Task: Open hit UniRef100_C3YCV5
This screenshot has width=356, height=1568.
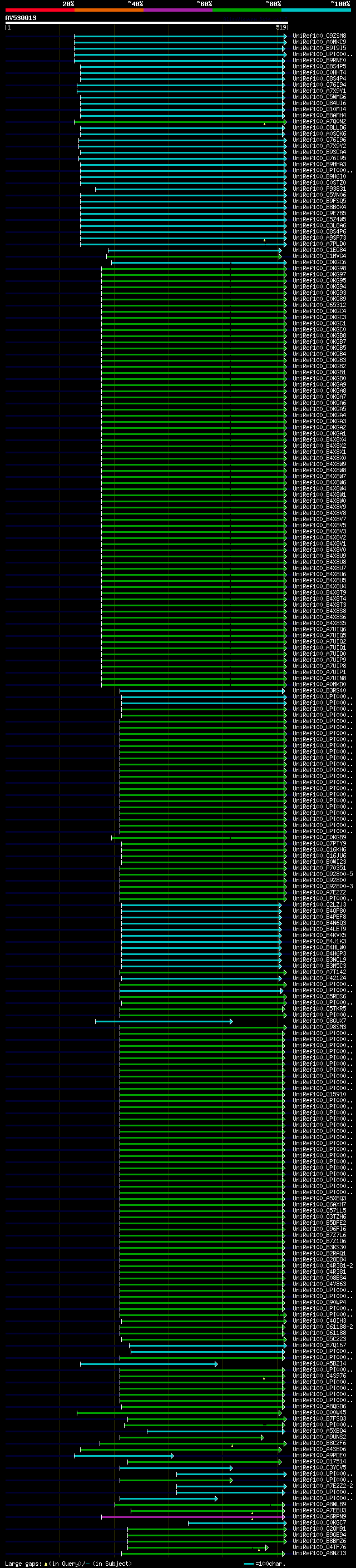Action: tap(319, 1467)
